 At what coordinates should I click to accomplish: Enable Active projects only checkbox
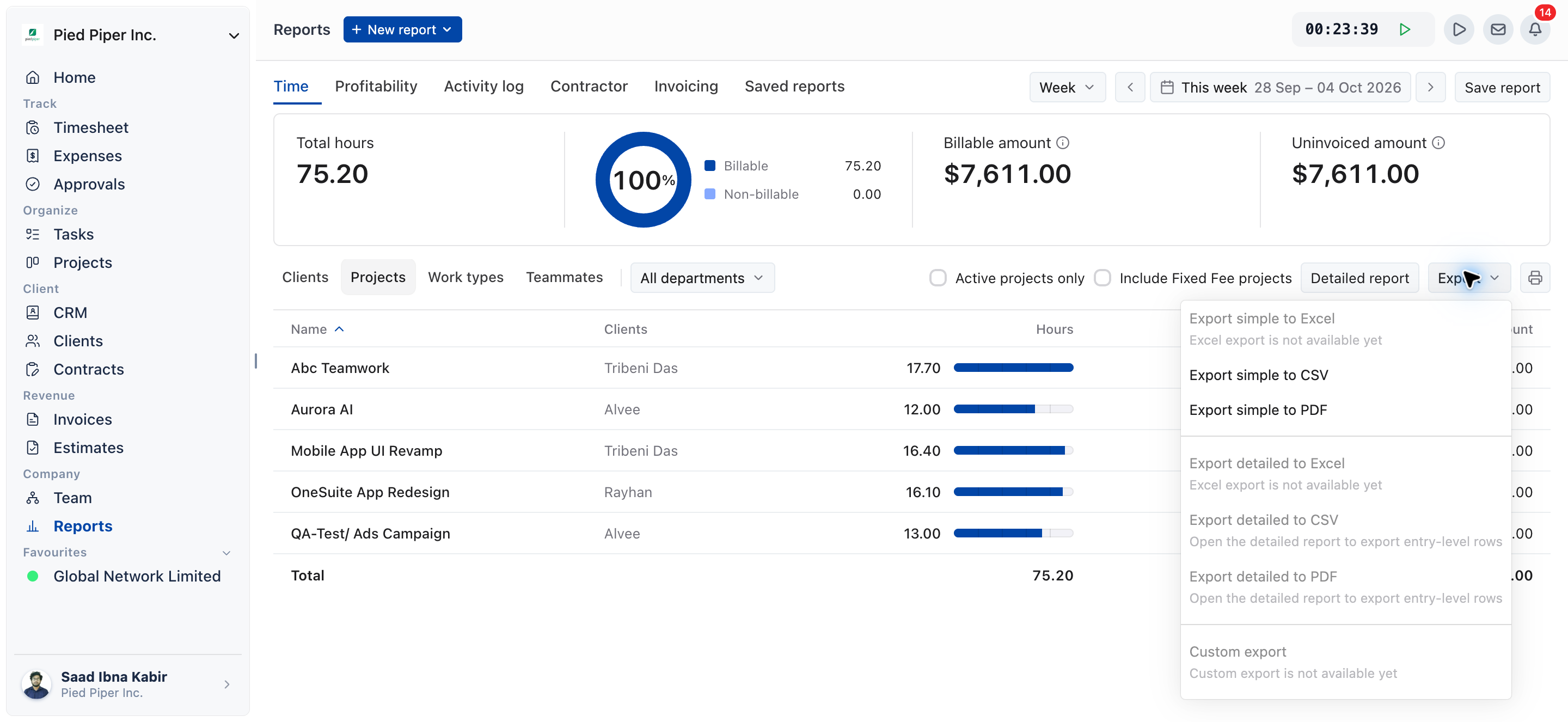point(938,278)
